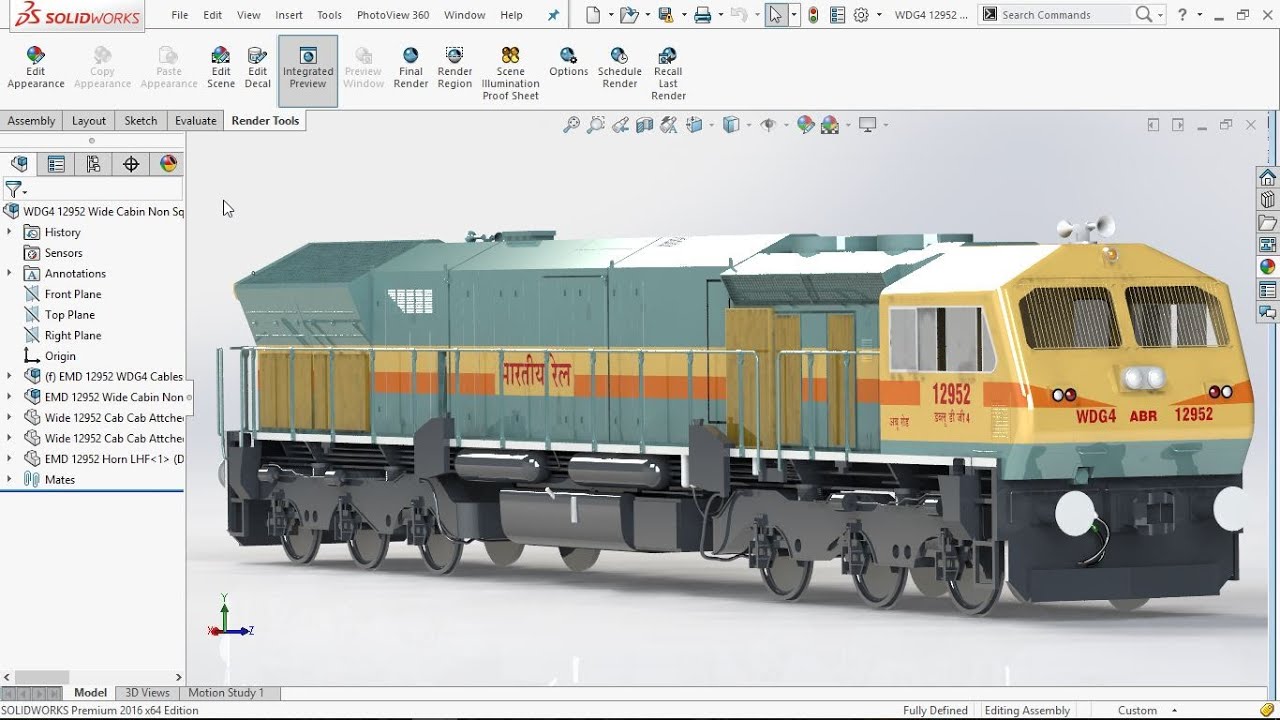Viewport: 1280px width, 720px height.
Task: Click the Section View icon
Action: [645, 125]
